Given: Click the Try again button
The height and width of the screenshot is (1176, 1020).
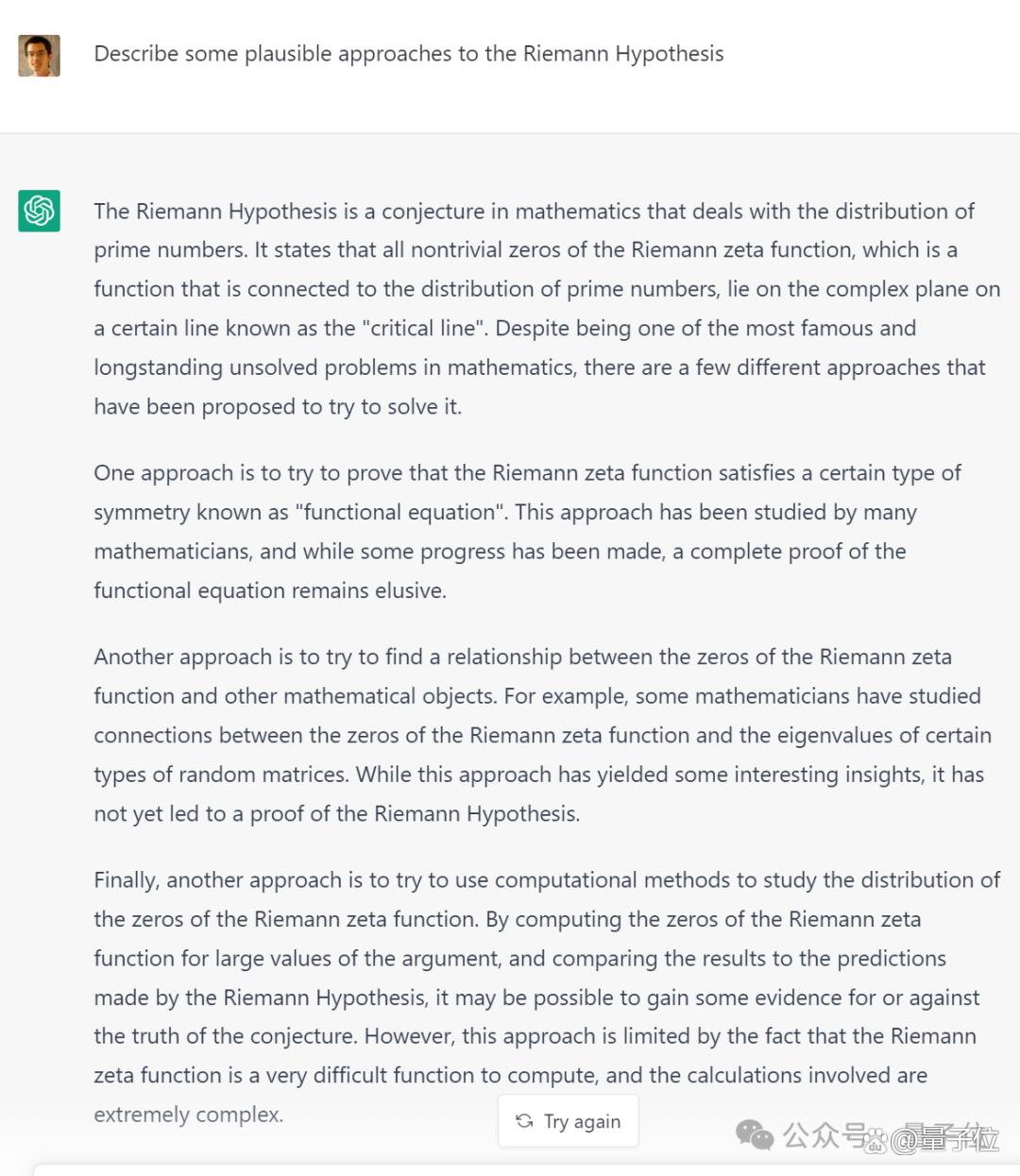Looking at the screenshot, I should (568, 1121).
